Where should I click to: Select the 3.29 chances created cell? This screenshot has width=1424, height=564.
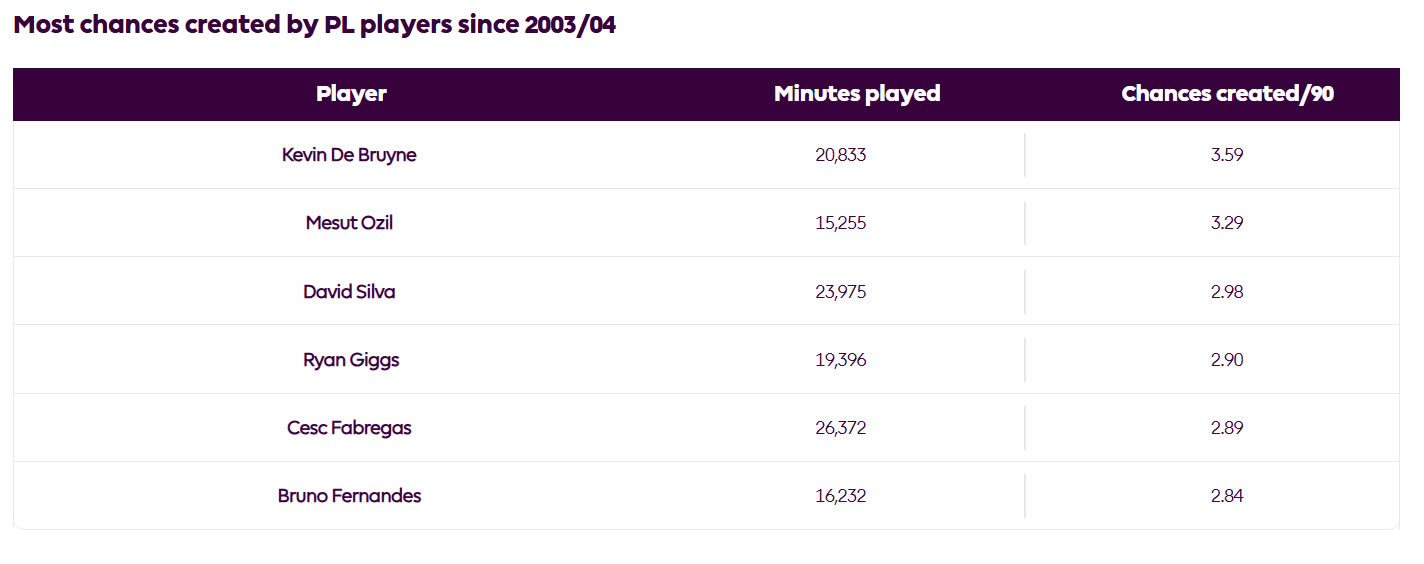pyautogui.click(x=1226, y=223)
